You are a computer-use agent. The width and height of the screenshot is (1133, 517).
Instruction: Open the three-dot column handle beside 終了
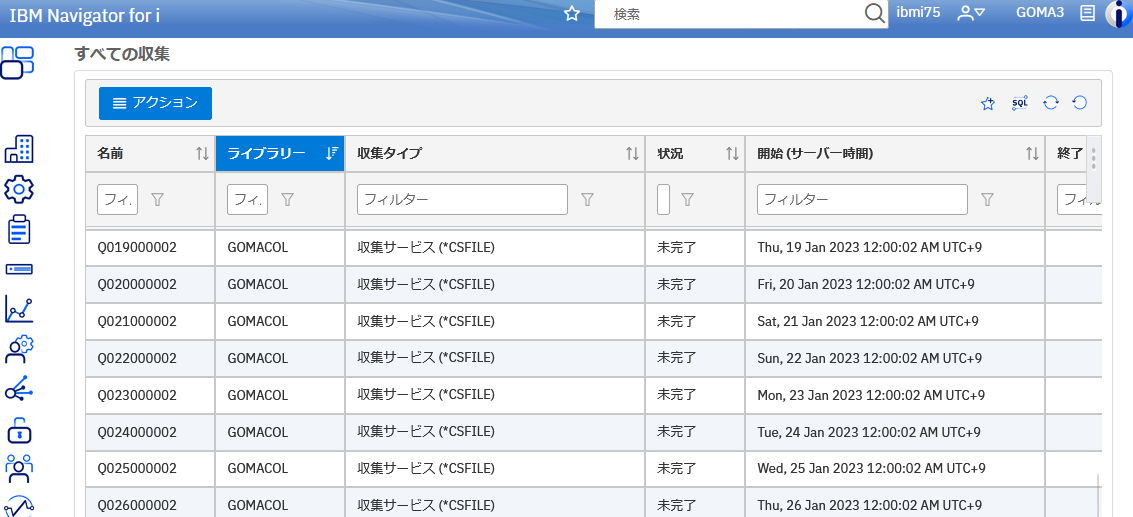click(x=1094, y=158)
